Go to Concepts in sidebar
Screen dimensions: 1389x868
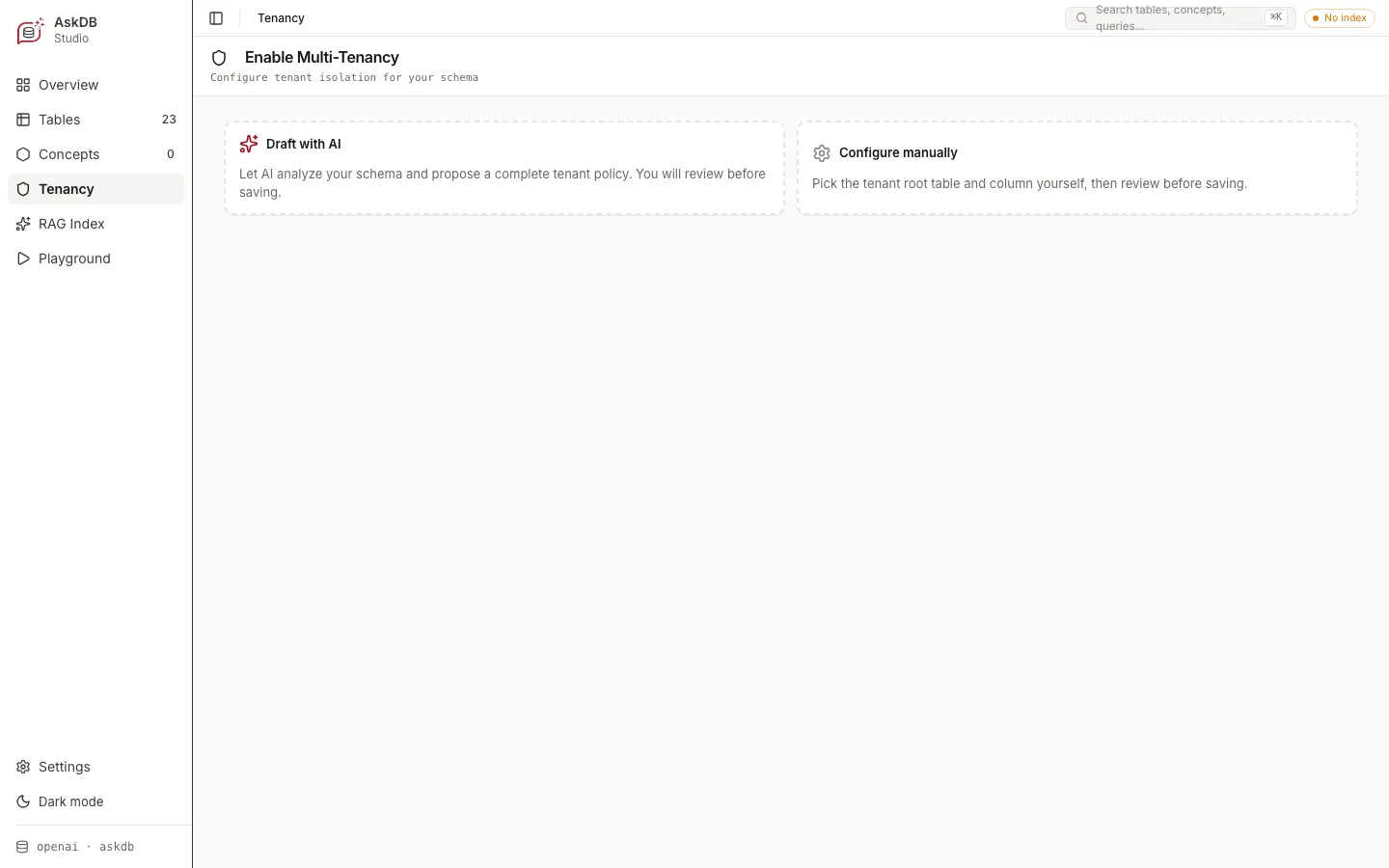coord(95,154)
